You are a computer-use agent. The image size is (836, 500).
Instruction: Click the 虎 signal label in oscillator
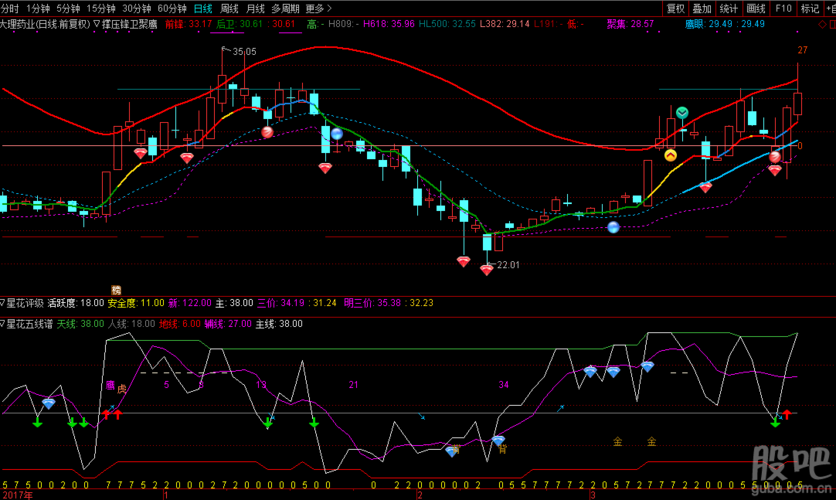[x=122, y=389]
